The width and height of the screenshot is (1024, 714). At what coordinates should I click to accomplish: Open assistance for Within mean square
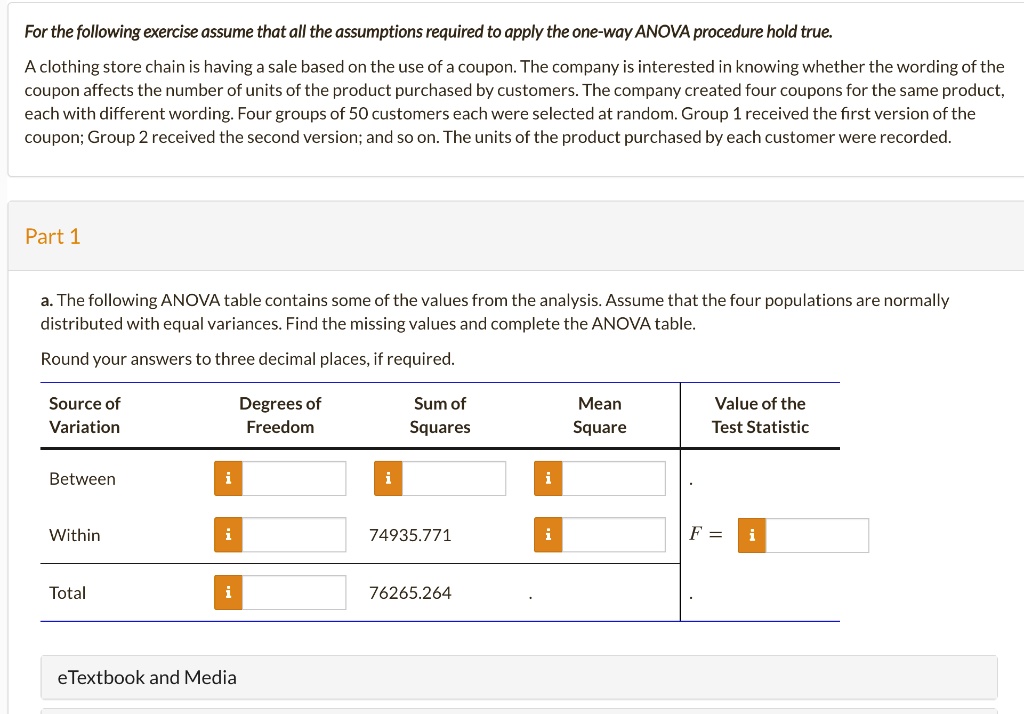pos(547,535)
